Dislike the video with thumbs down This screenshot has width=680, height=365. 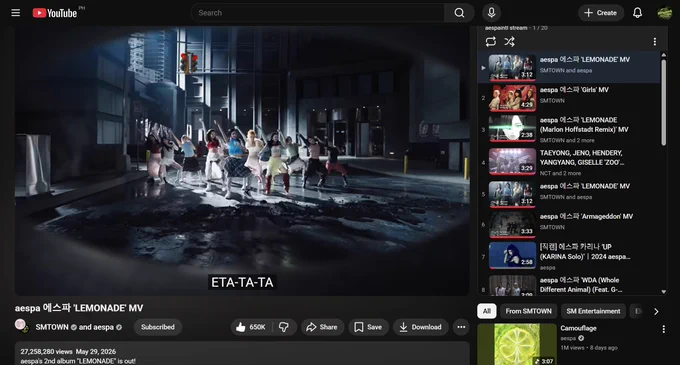coord(284,327)
